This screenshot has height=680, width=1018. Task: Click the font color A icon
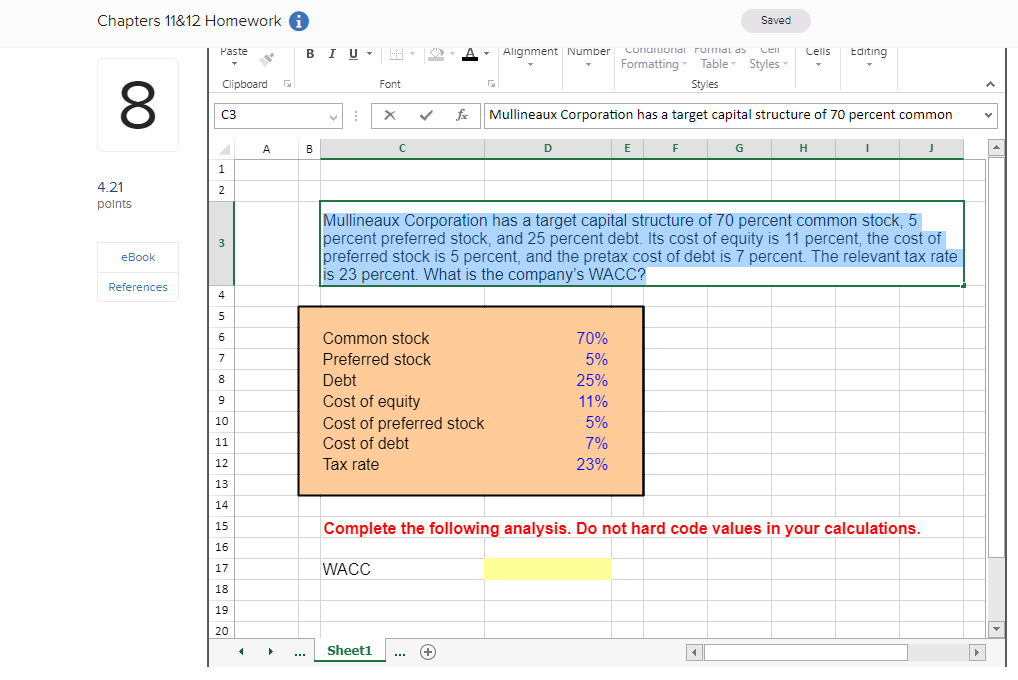(x=470, y=54)
